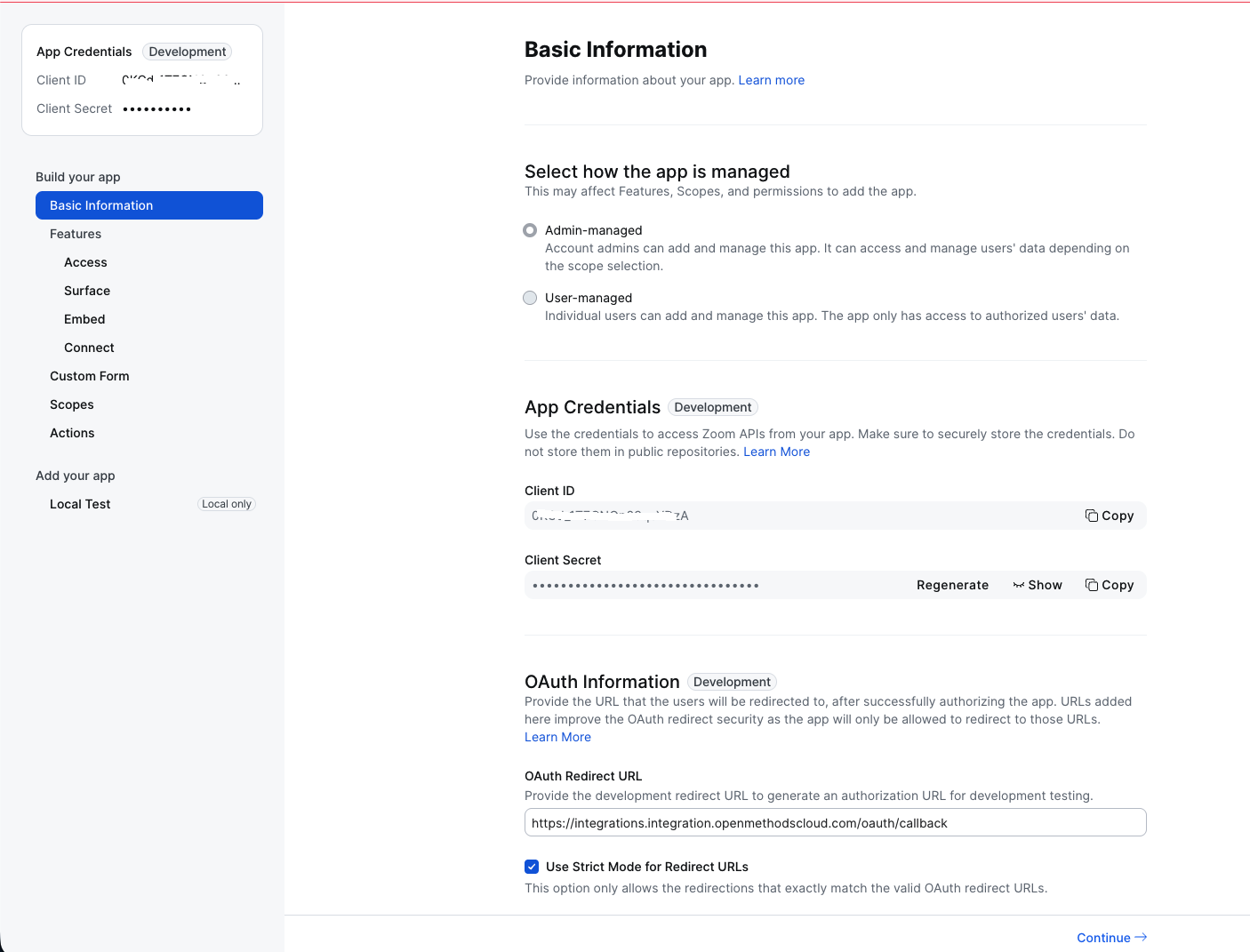The height and width of the screenshot is (952, 1250).
Task: Open Local Test in sidebar
Action: [x=80, y=504]
